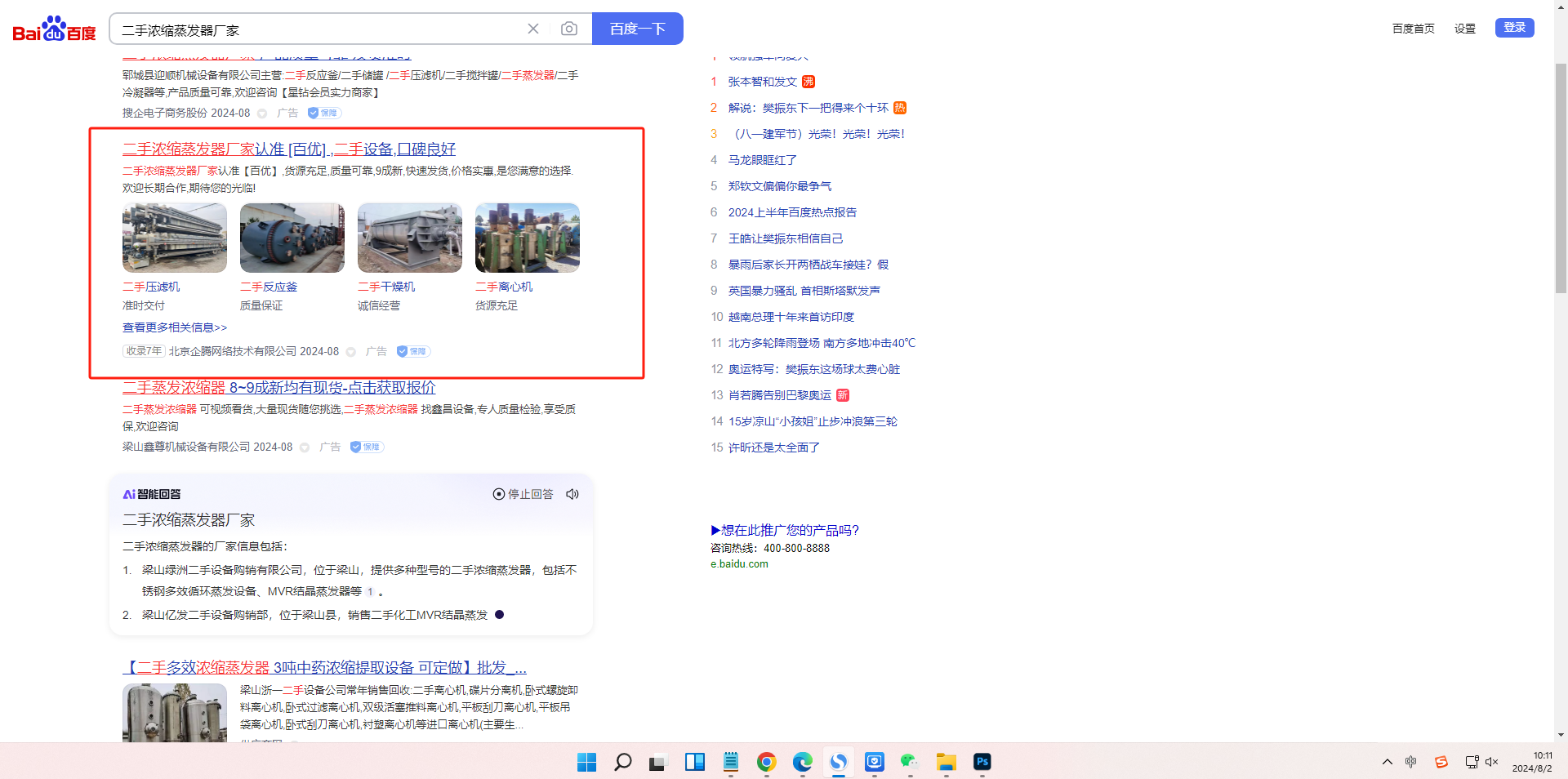This screenshot has height=779, width=1568.
Task: Open Google Chrome from the taskbar
Action: [x=766, y=762]
